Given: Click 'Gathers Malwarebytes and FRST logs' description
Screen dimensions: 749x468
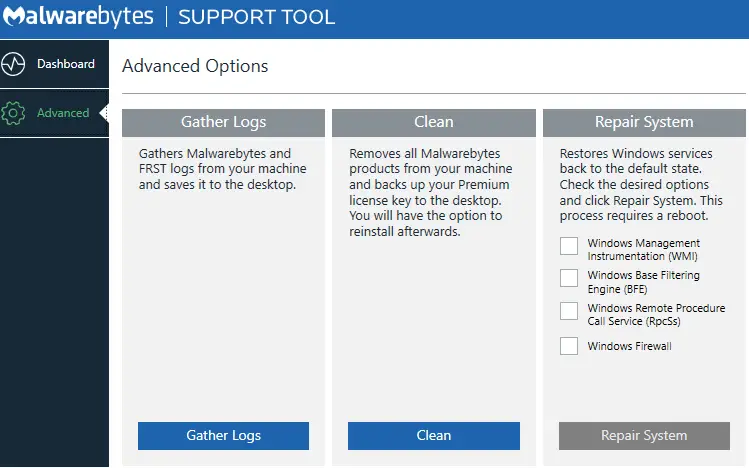Looking at the screenshot, I should (223, 169).
